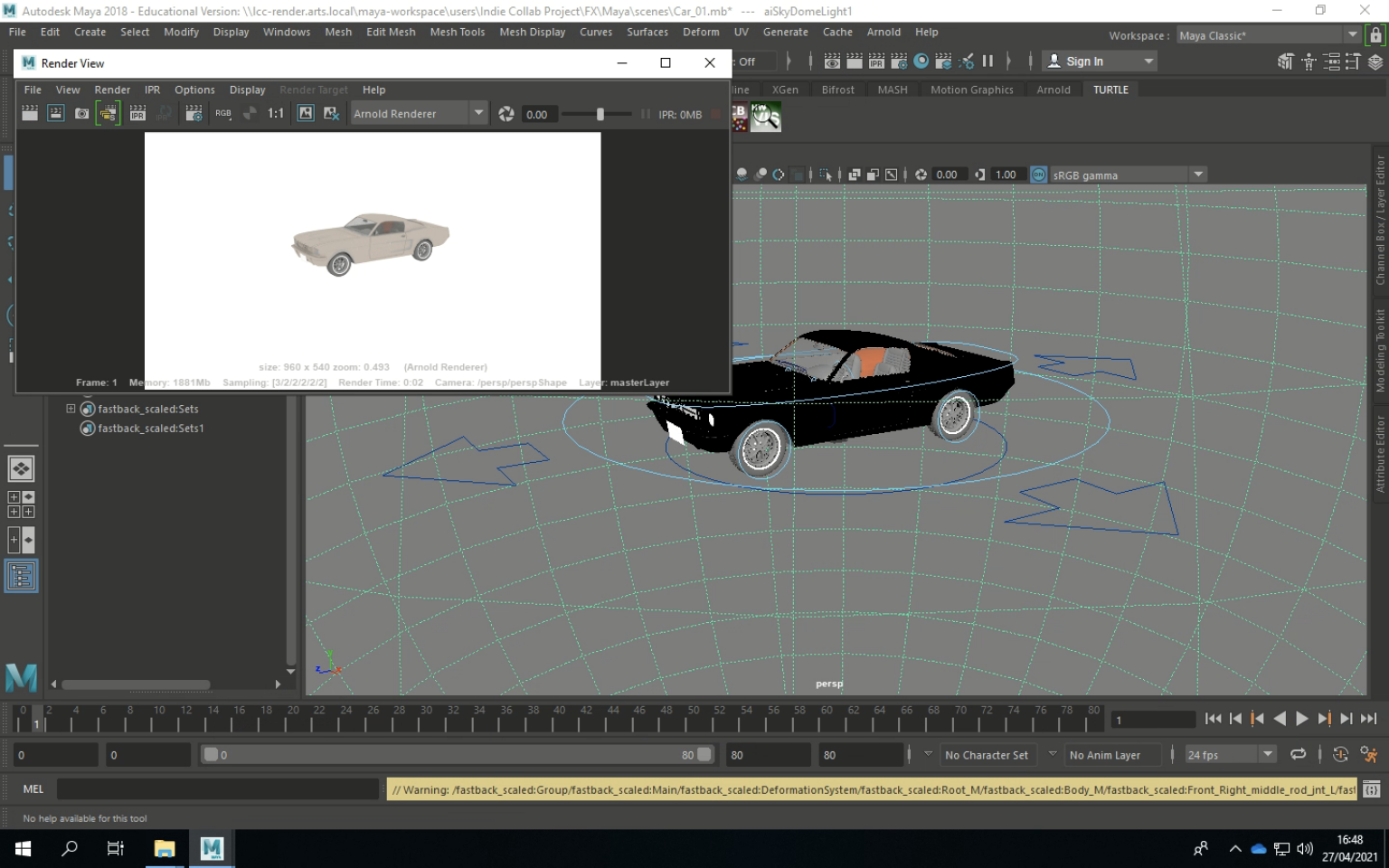Click the Snapshot camera icon in Render View
This screenshot has height=868, width=1389.
tap(81, 114)
